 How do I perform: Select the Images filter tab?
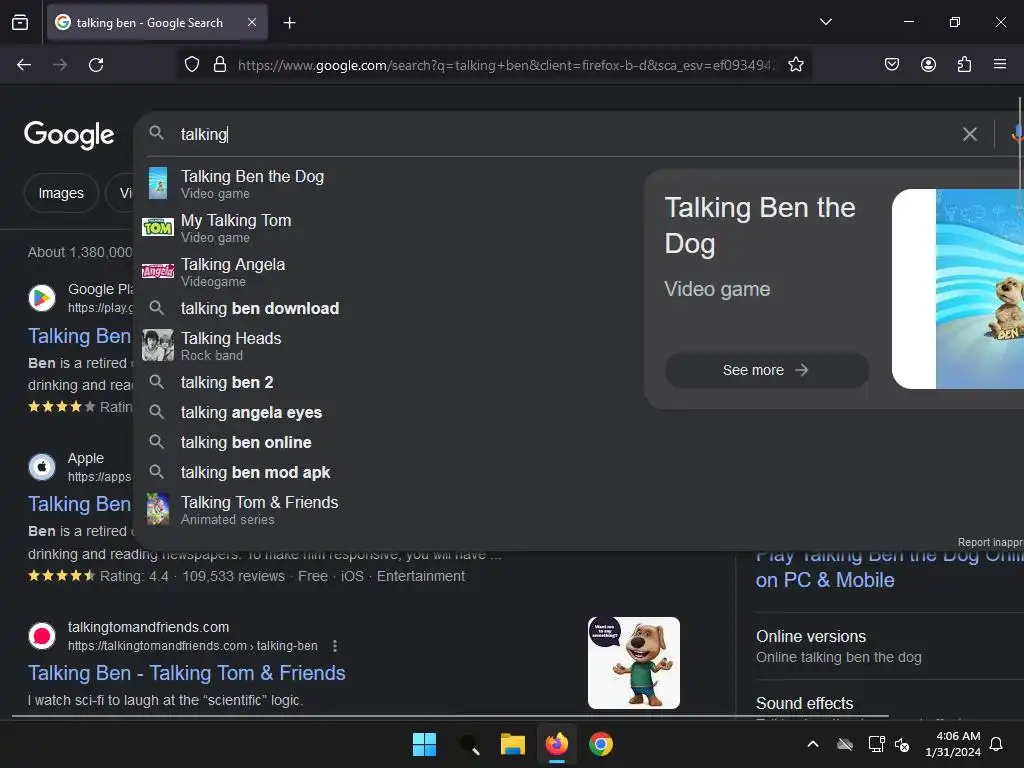pyautogui.click(x=61, y=193)
